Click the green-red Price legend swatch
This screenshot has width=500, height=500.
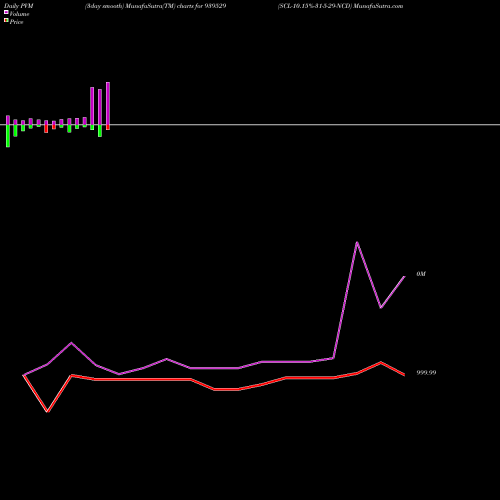[6, 21]
